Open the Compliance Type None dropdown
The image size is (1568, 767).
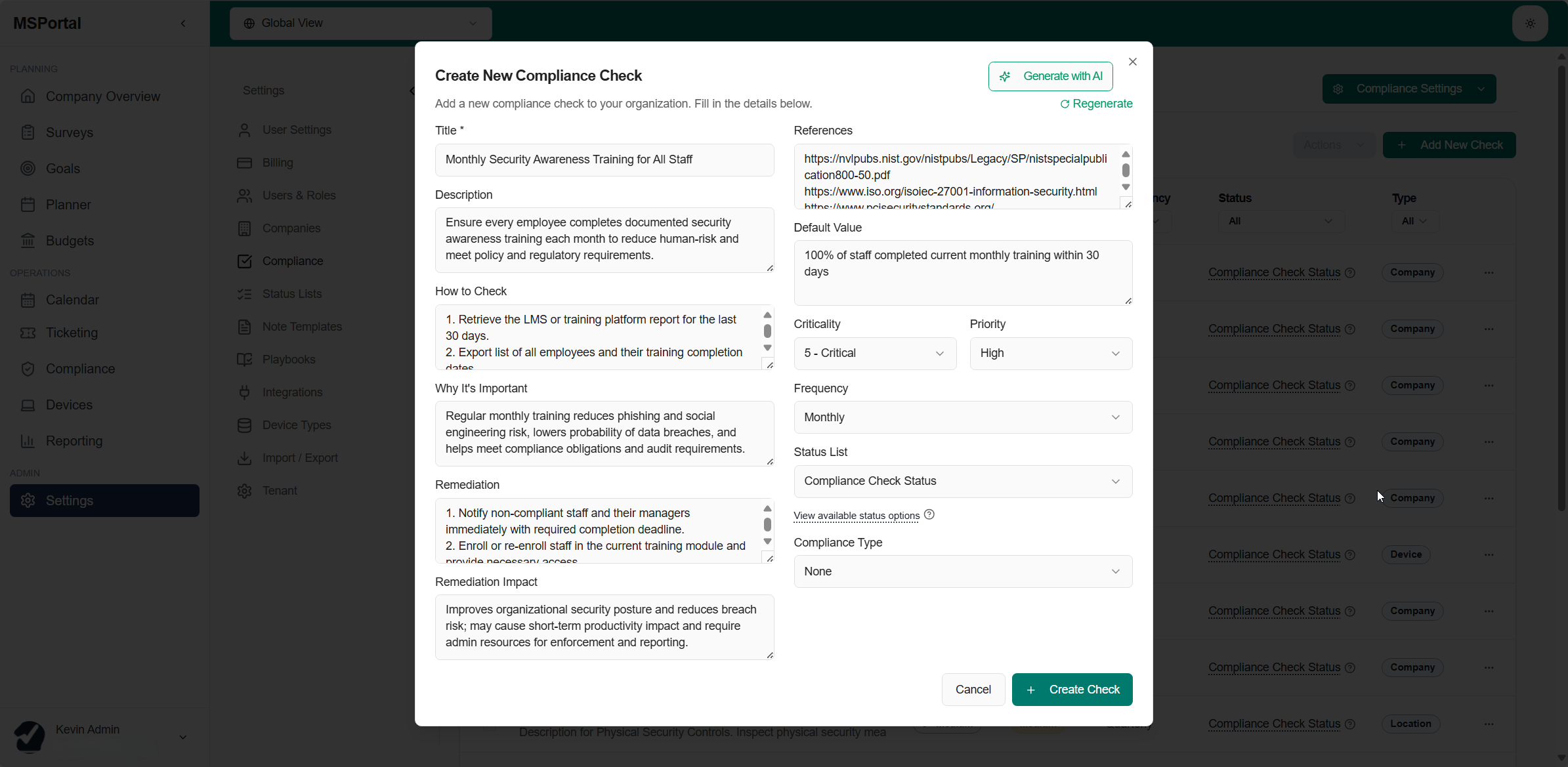click(x=963, y=571)
